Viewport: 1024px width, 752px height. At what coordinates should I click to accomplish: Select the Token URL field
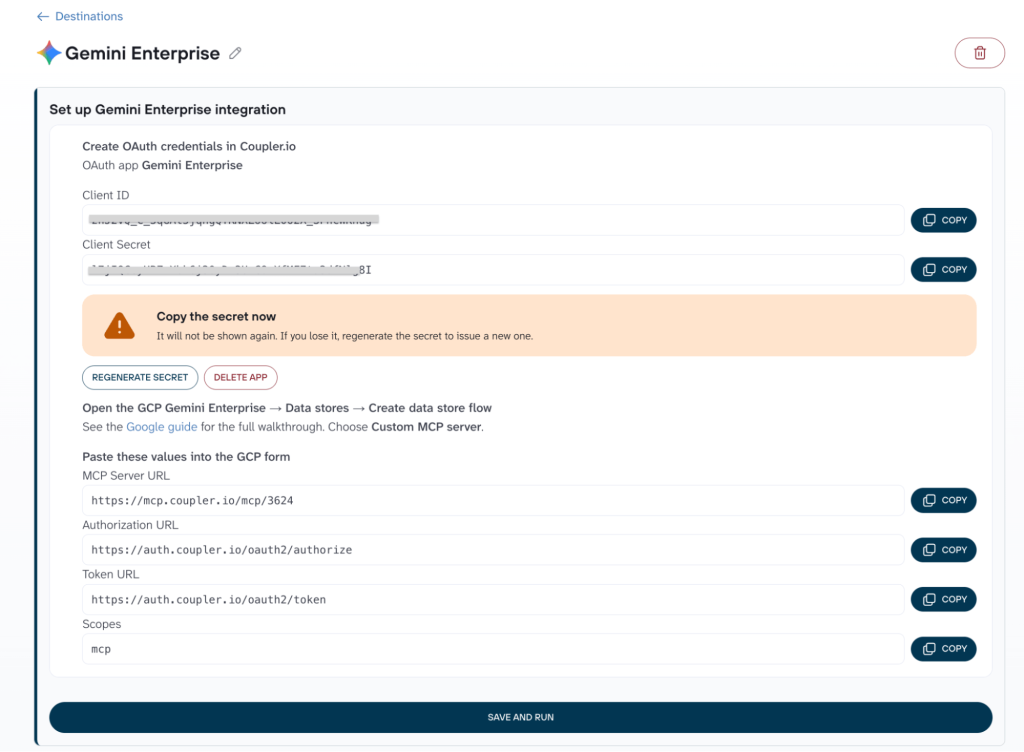[x=493, y=600]
